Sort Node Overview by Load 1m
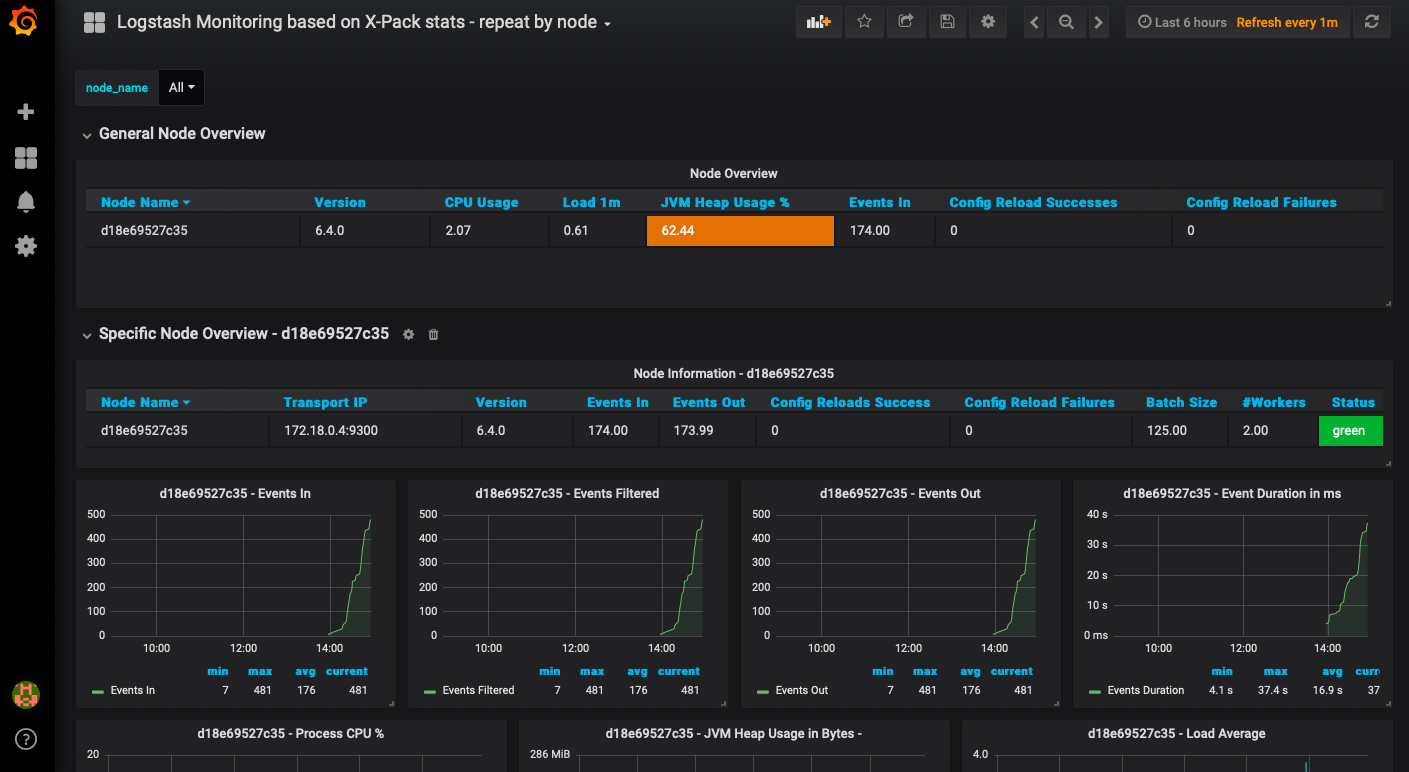Image resolution: width=1409 pixels, height=772 pixels. (592, 202)
